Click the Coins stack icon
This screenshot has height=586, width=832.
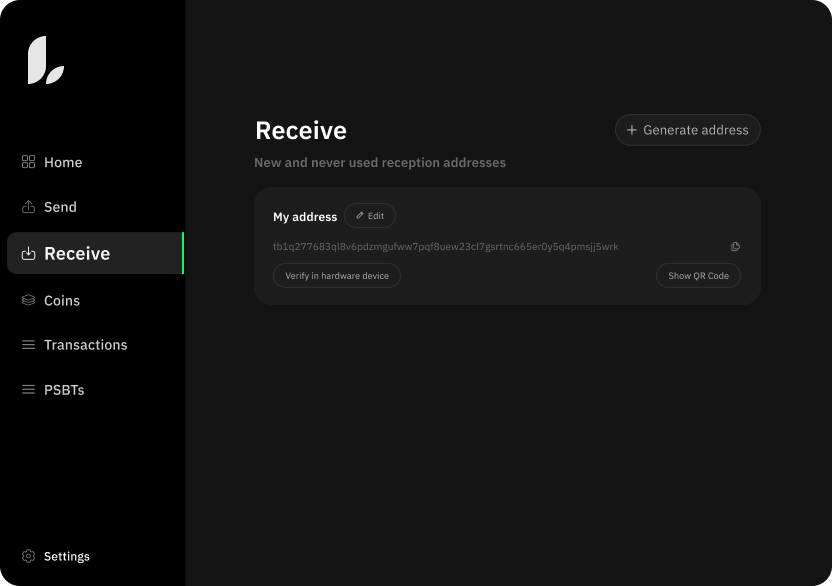click(28, 300)
